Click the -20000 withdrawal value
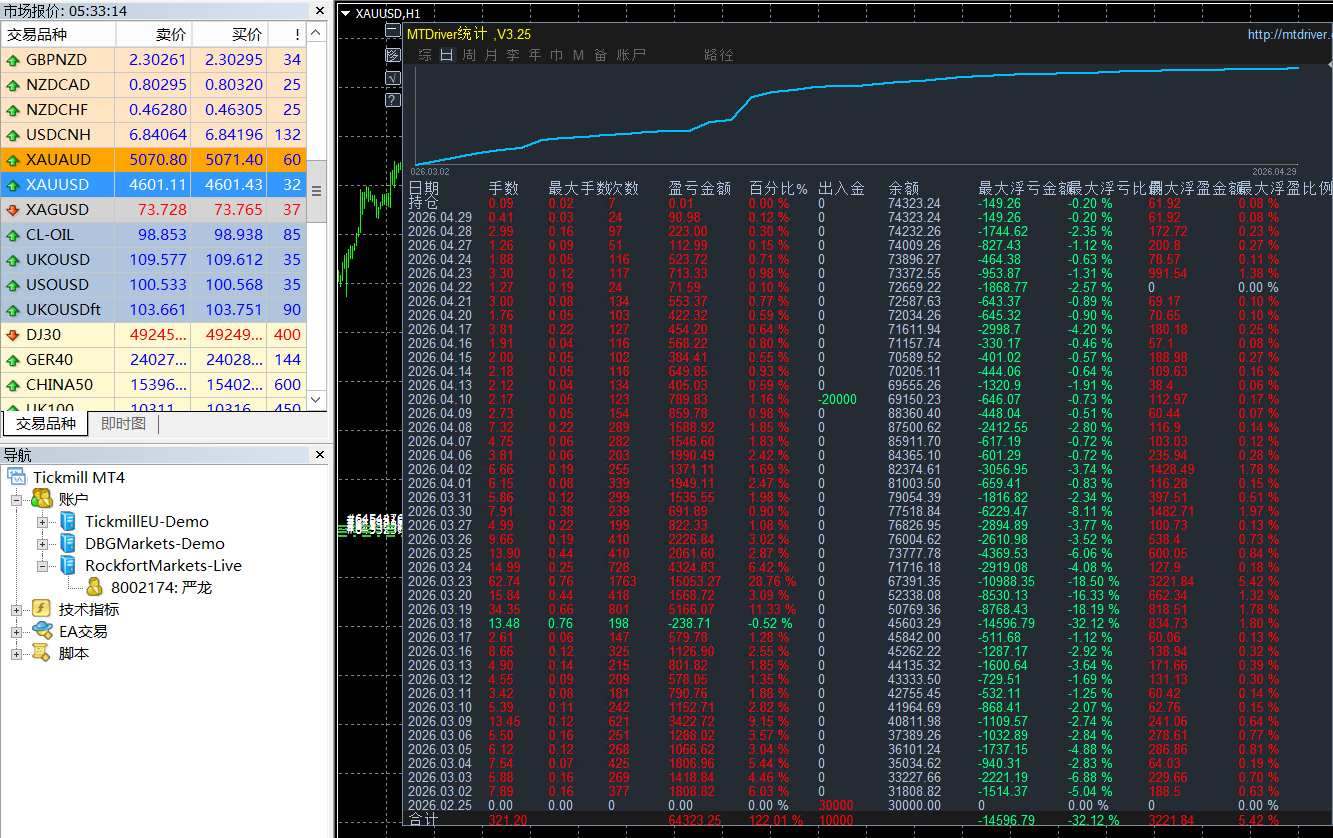Image resolution: width=1333 pixels, height=838 pixels. click(837, 399)
